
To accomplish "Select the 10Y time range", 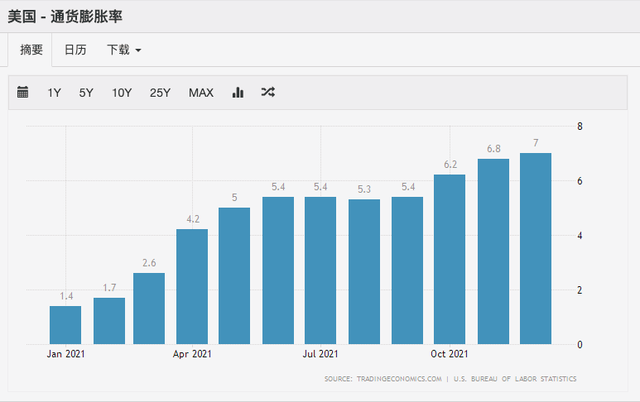I will point(122,93).
